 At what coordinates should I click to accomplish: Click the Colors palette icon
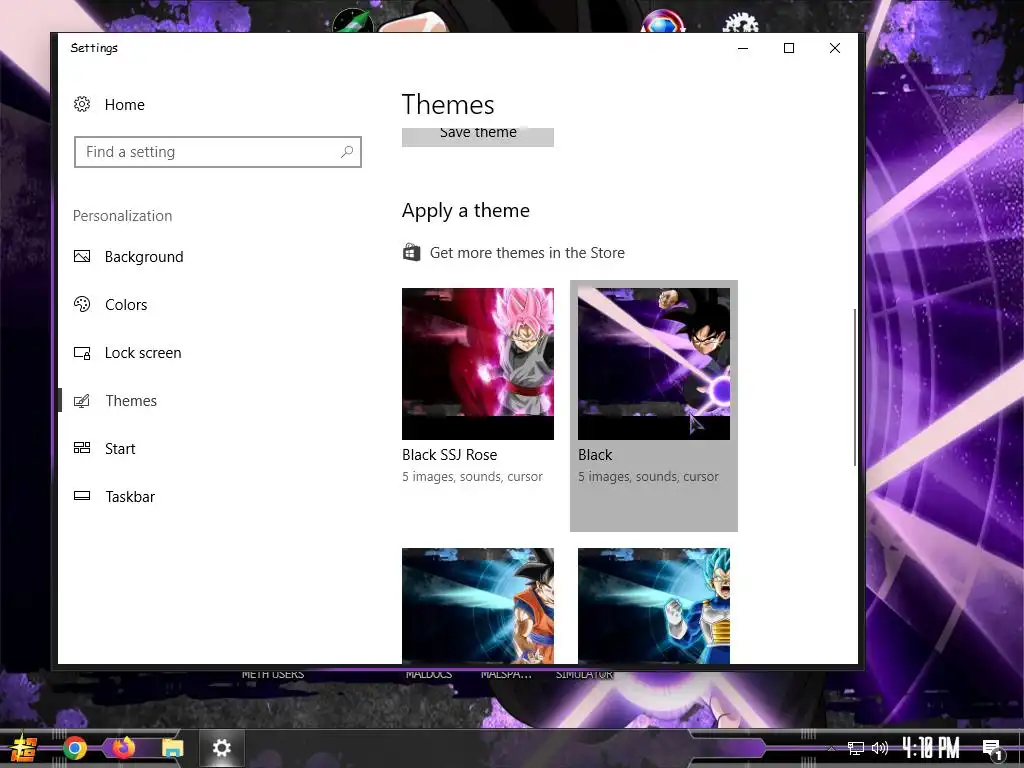(x=82, y=304)
